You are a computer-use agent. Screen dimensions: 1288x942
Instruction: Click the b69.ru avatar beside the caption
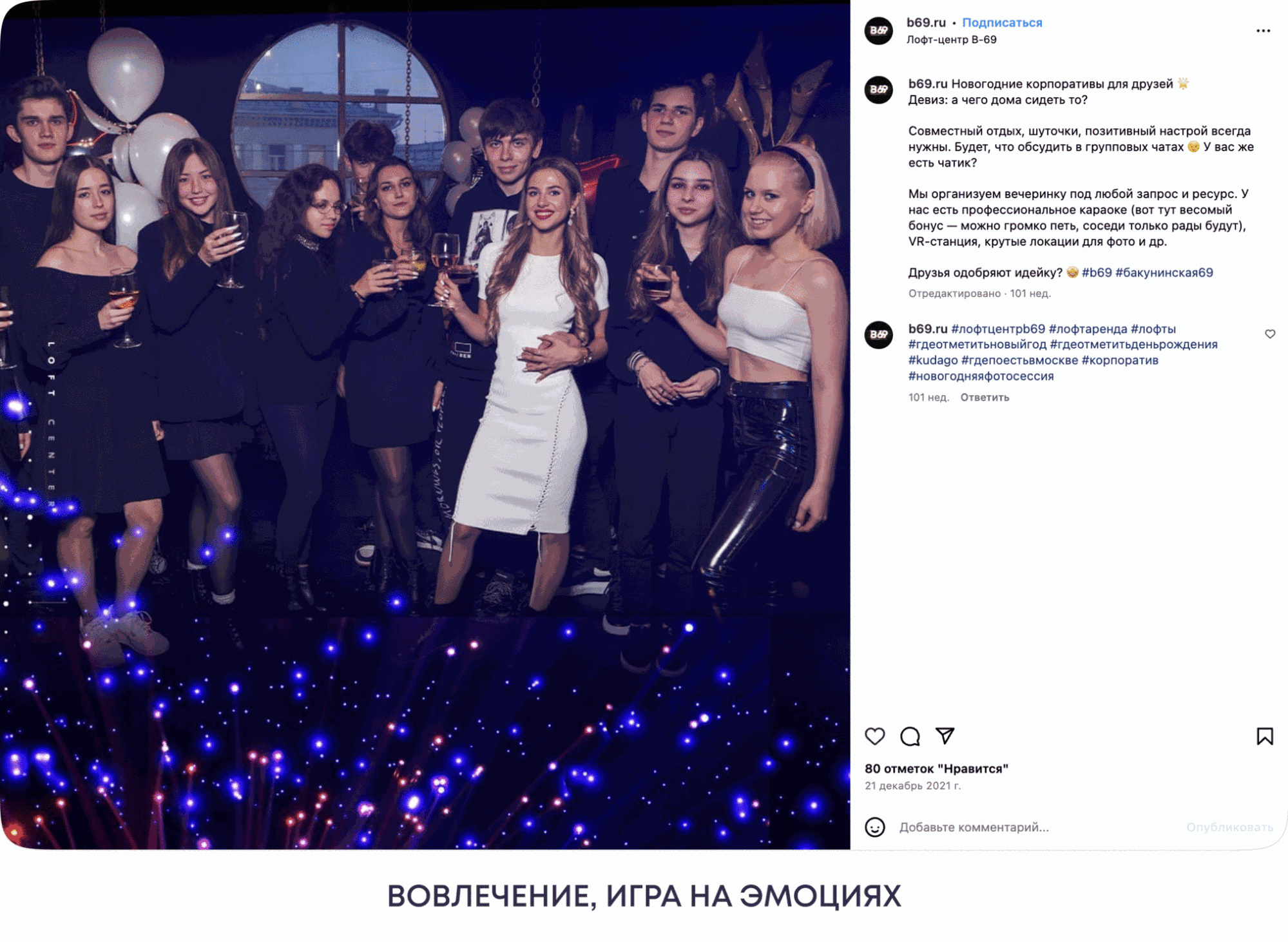pos(878,90)
